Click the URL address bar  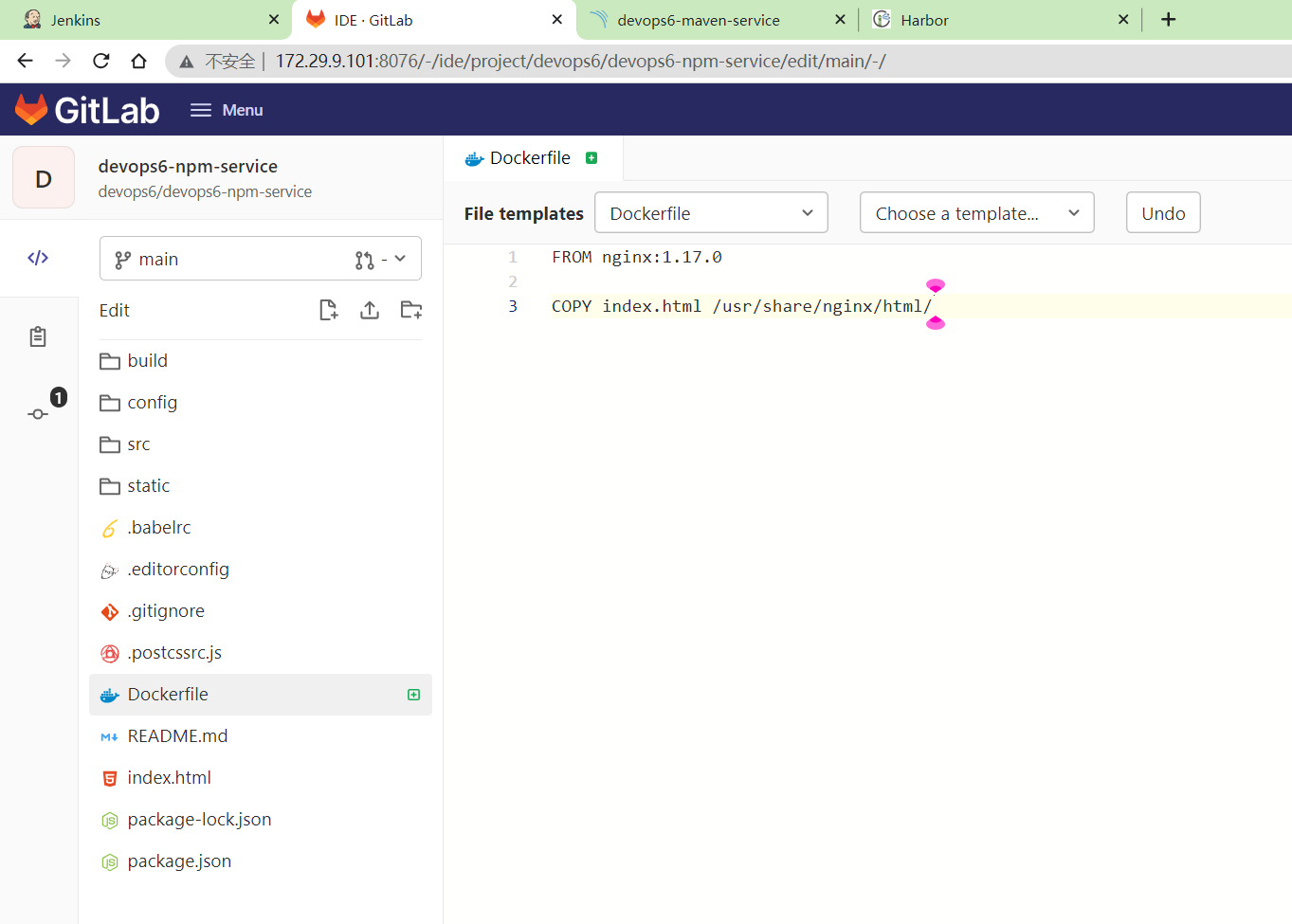pyautogui.click(x=730, y=62)
